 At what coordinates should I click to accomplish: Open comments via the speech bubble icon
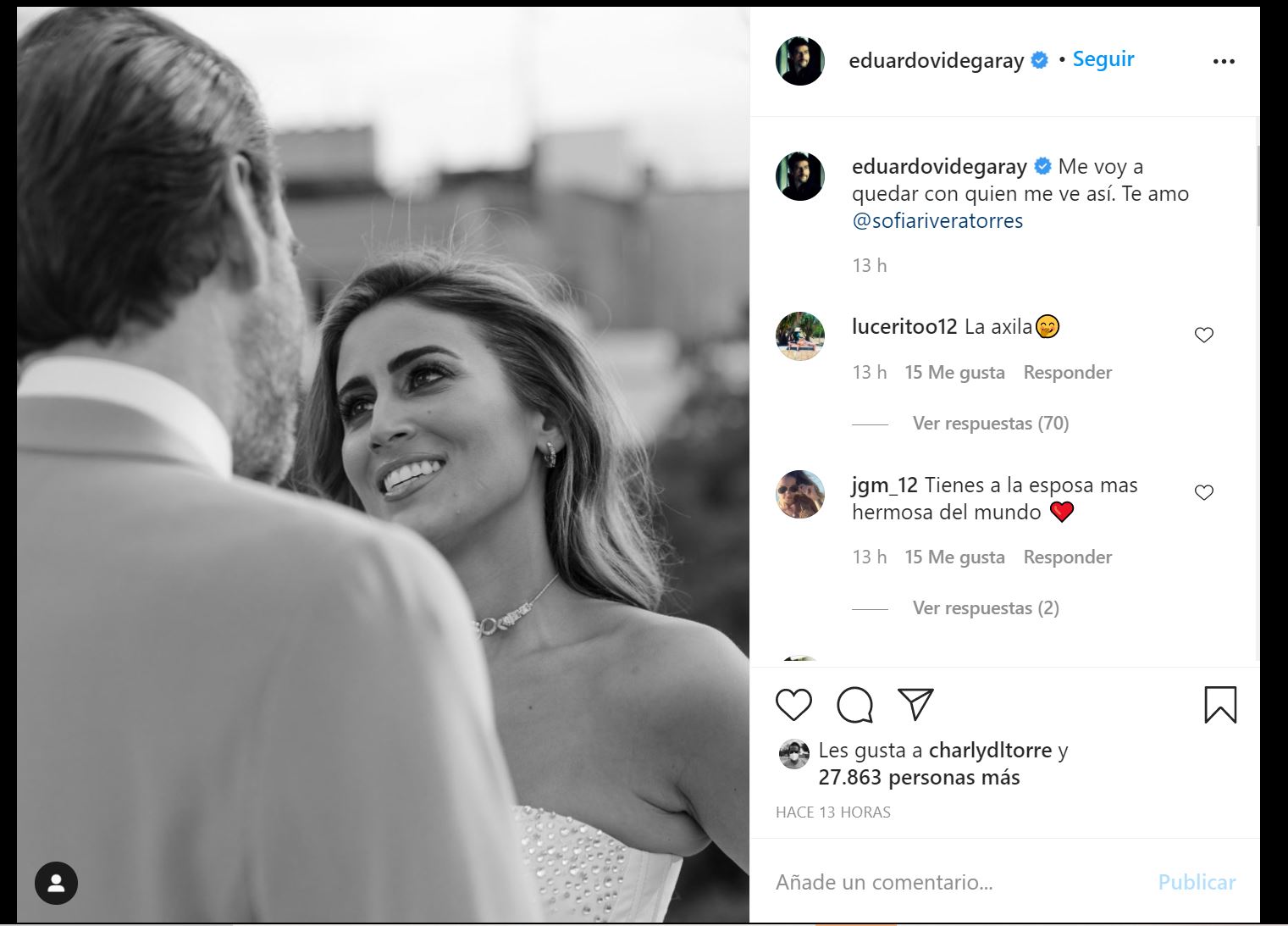(854, 705)
